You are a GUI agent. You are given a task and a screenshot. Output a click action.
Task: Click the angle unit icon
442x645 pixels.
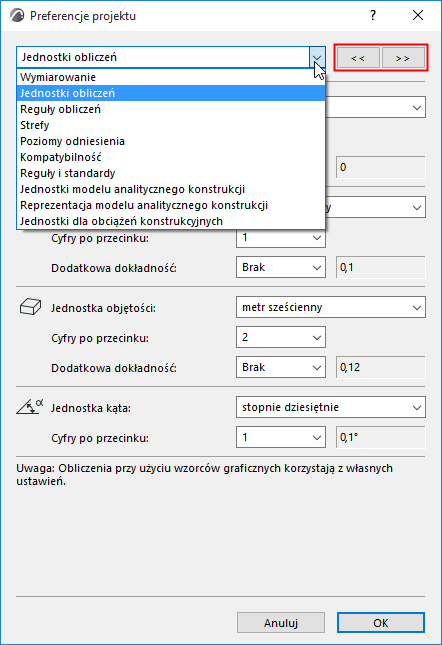[30, 406]
